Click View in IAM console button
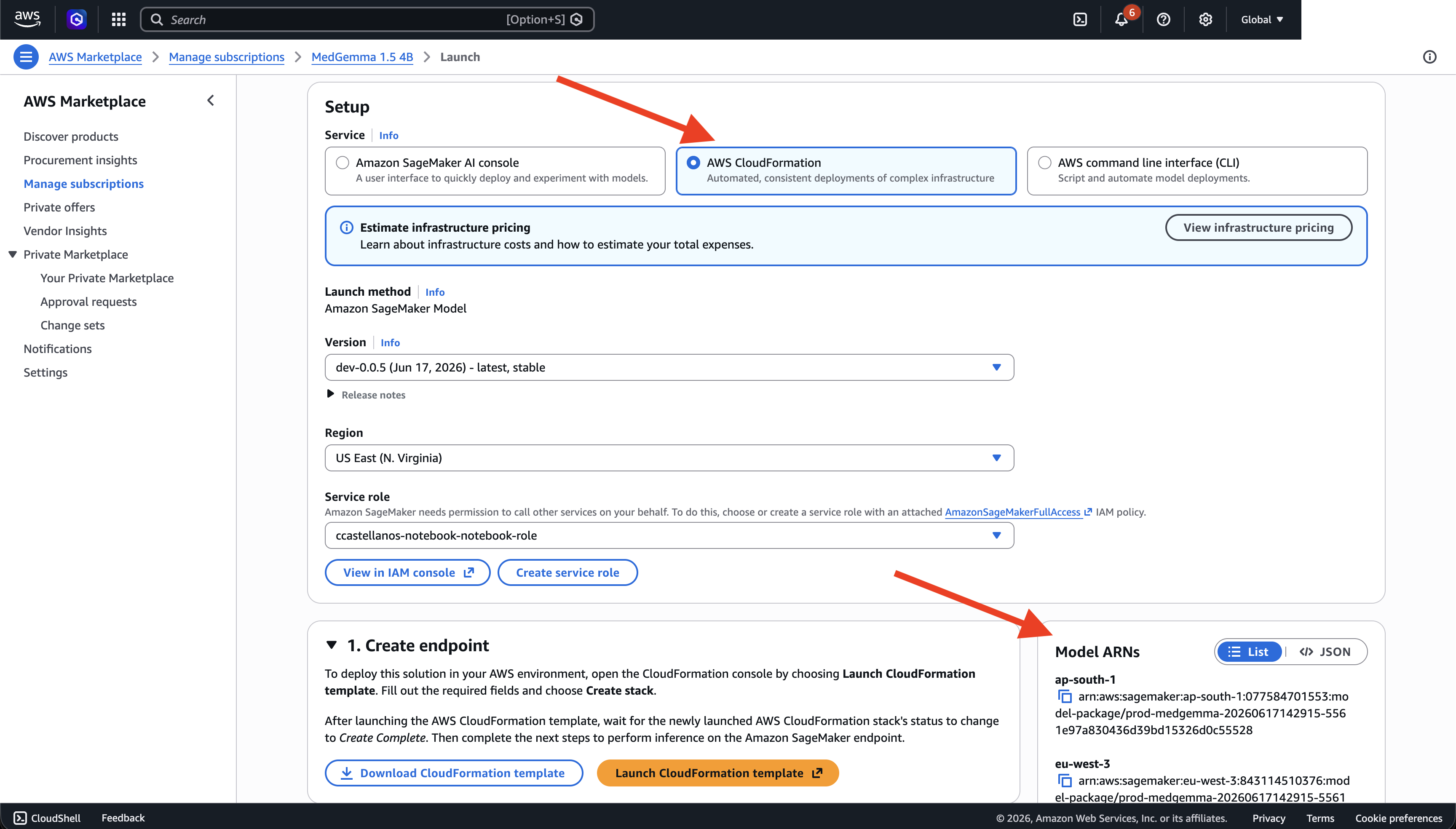Screen dimensions: 1456x829 point(408,573)
